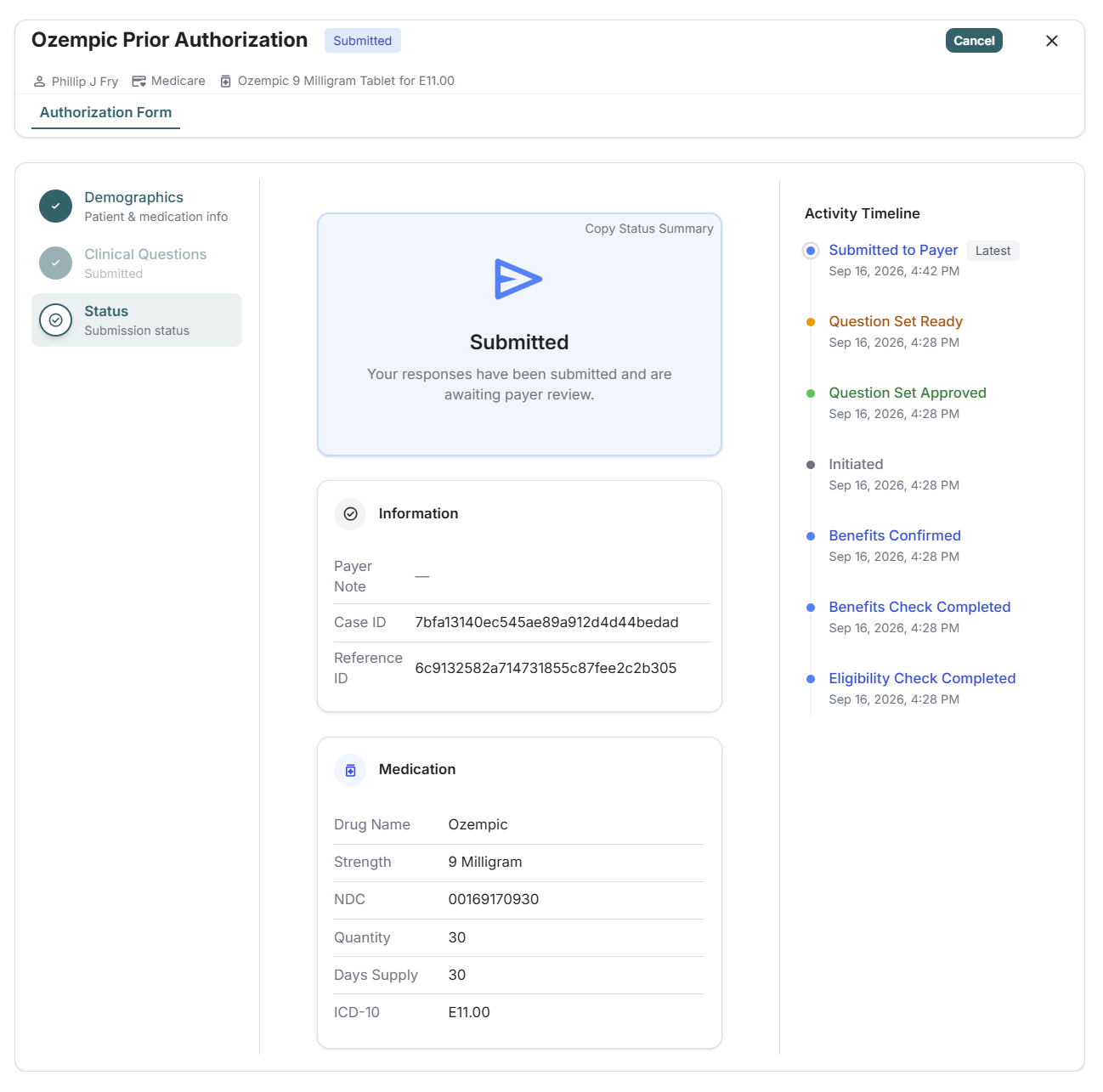Open the Authorization Form tab

coord(105,113)
